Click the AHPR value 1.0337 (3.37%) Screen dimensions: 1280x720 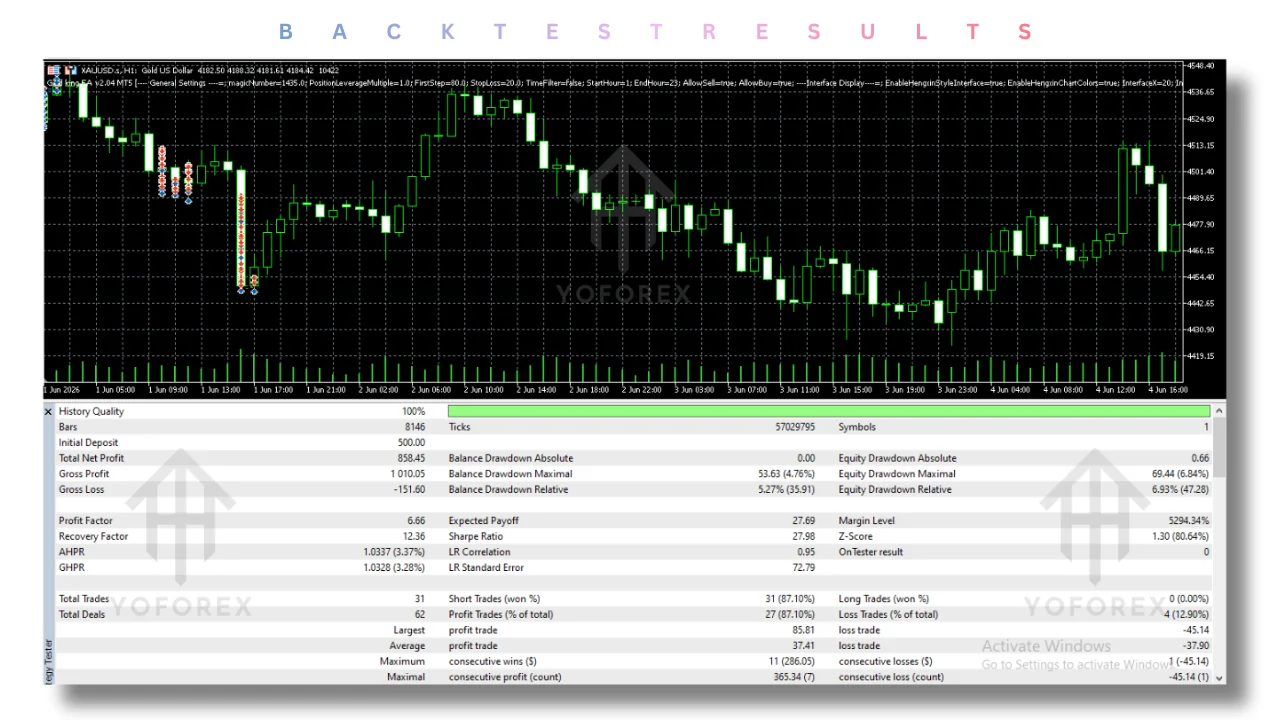[395, 552]
